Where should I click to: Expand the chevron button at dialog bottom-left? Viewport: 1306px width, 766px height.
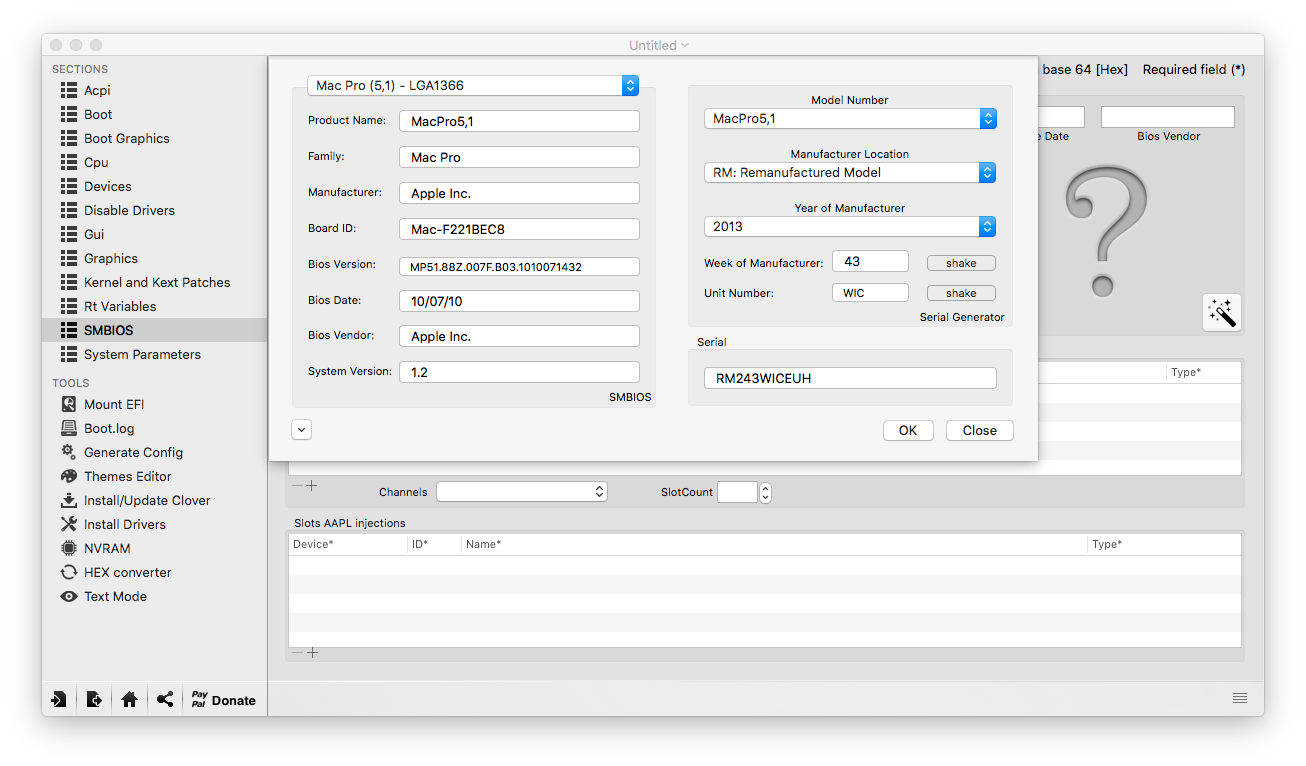click(x=302, y=430)
